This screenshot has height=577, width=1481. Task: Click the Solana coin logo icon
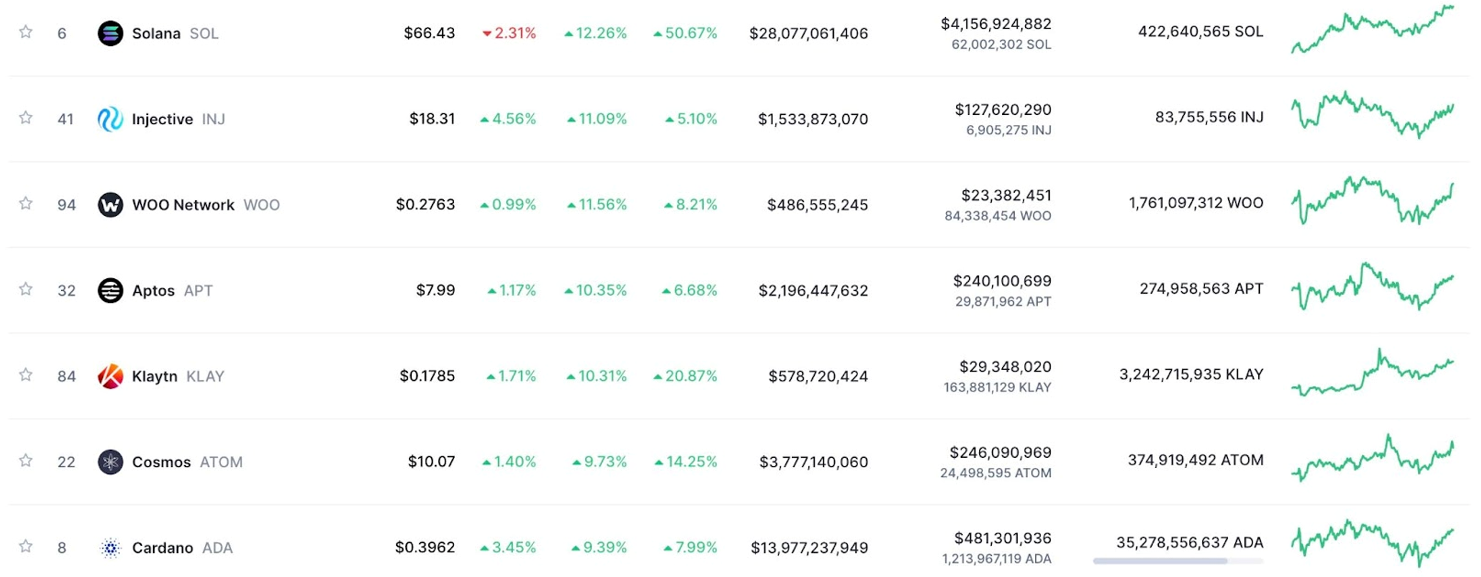[110, 33]
